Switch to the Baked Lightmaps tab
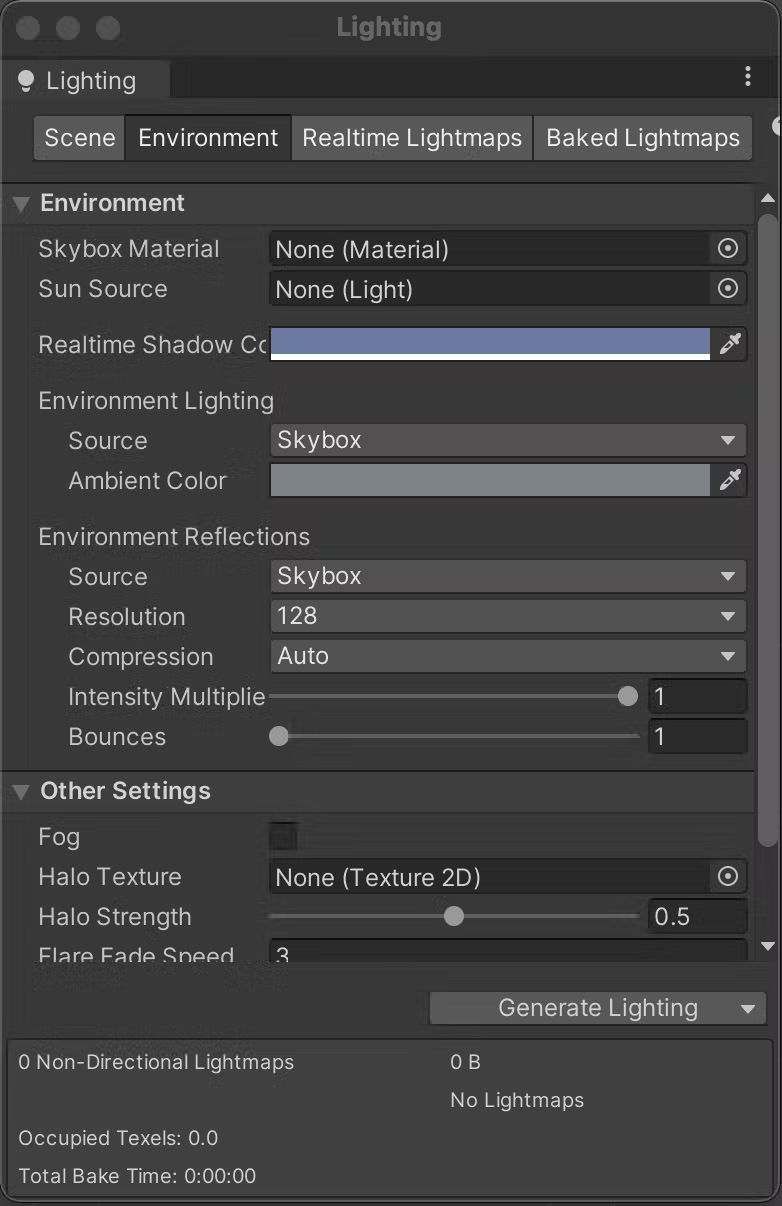 pyautogui.click(x=642, y=137)
